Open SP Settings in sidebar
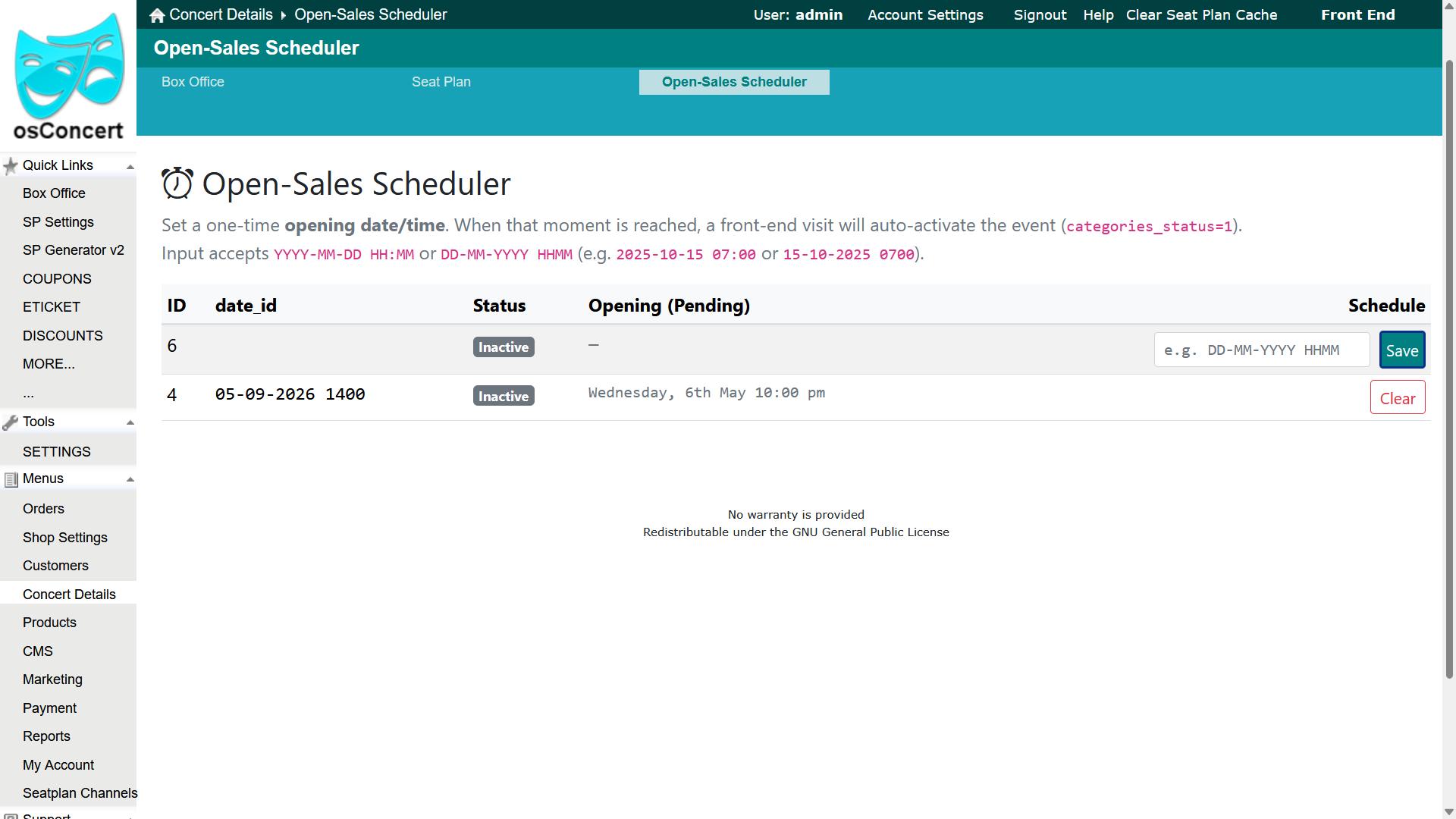This screenshot has height=819, width=1456. click(x=58, y=222)
